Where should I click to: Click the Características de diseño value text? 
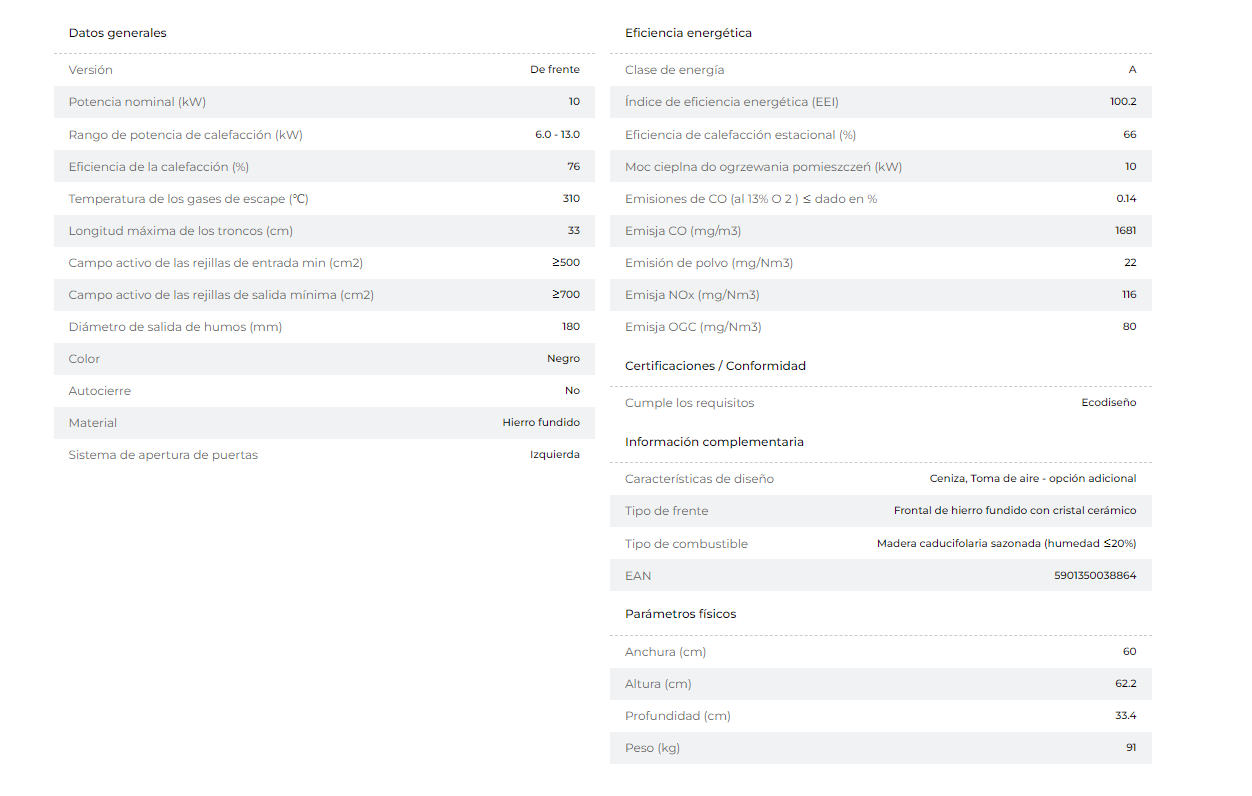click(x=1033, y=479)
